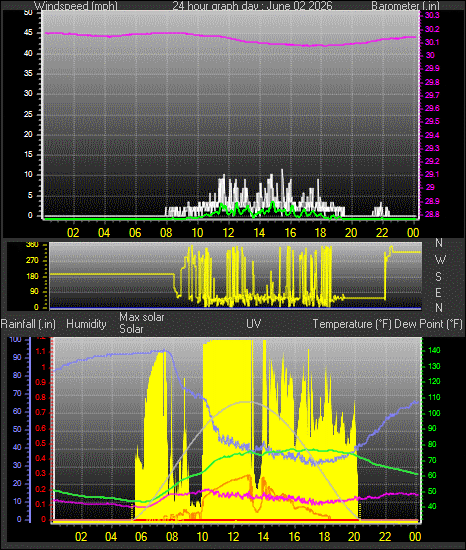Click the 90 wind direction axis value
Screen dimensions: 466x550
(x=34, y=292)
